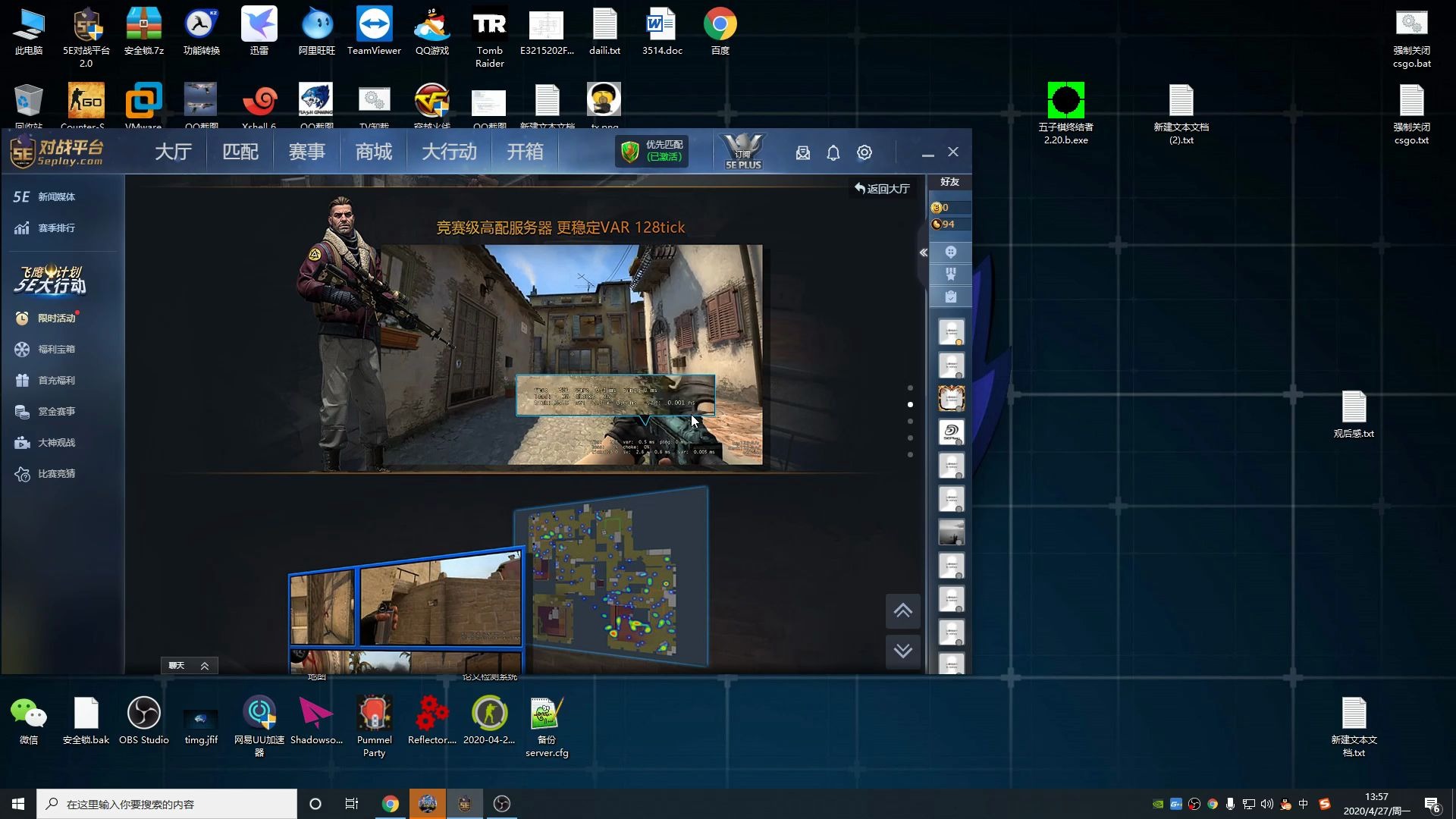Open settings gear in 5E header
1456x819 pixels.
tap(864, 152)
